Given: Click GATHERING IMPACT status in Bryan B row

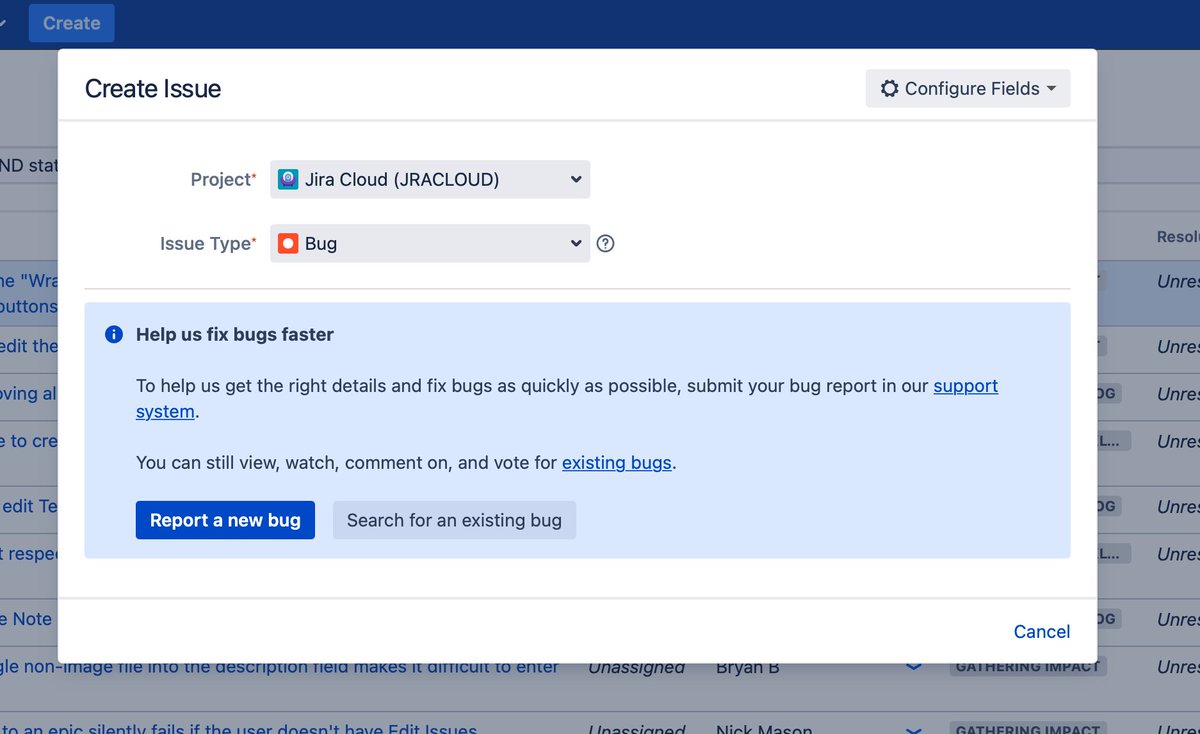Looking at the screenshot, I should click(1027, 667).
